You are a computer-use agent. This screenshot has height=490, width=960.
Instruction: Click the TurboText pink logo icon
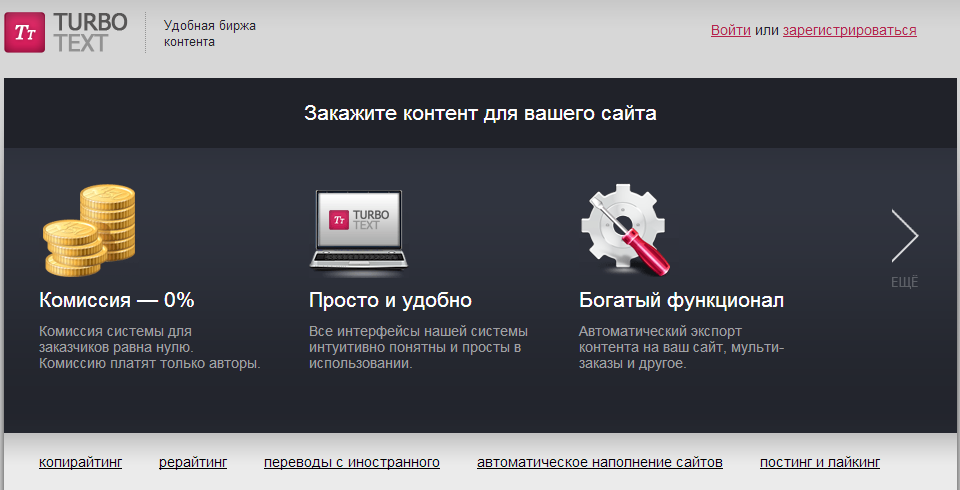[x=24, y=32]
